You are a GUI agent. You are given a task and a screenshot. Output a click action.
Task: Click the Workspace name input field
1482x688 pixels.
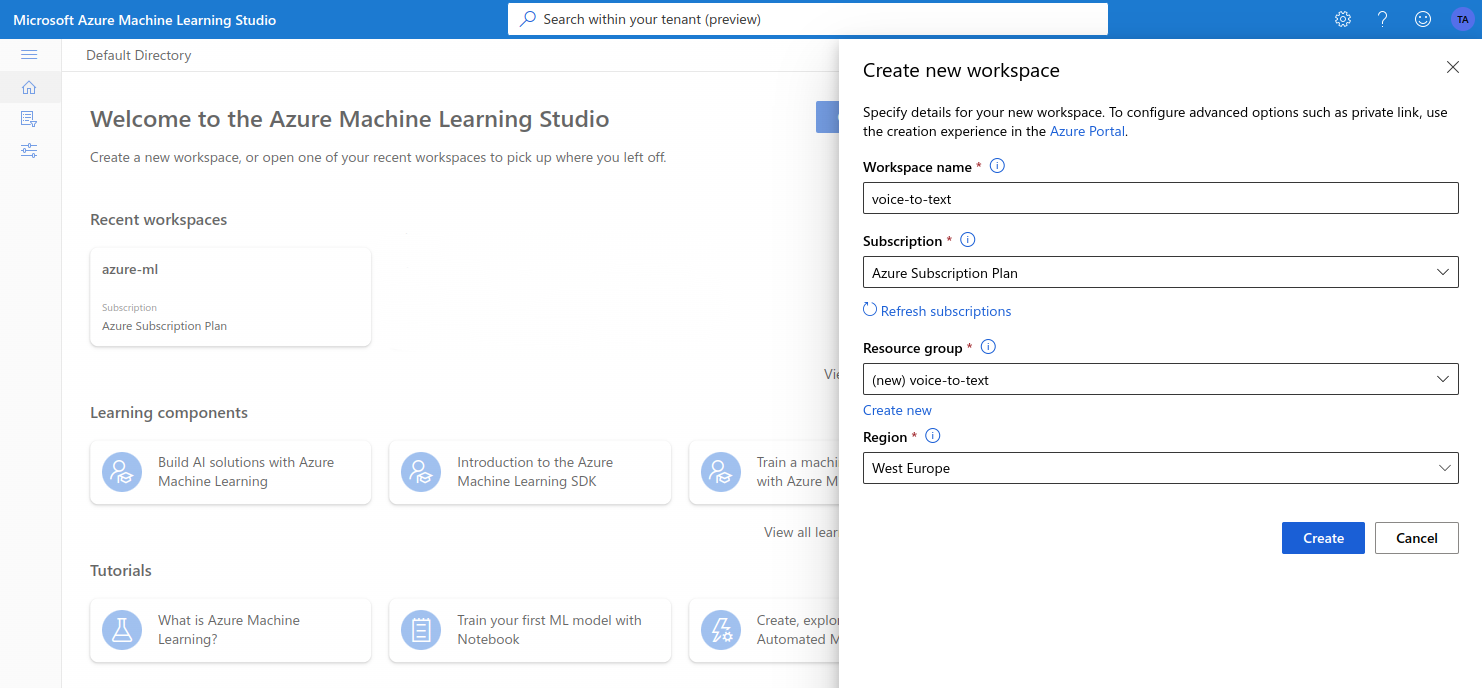click(x=1160, y=198)
